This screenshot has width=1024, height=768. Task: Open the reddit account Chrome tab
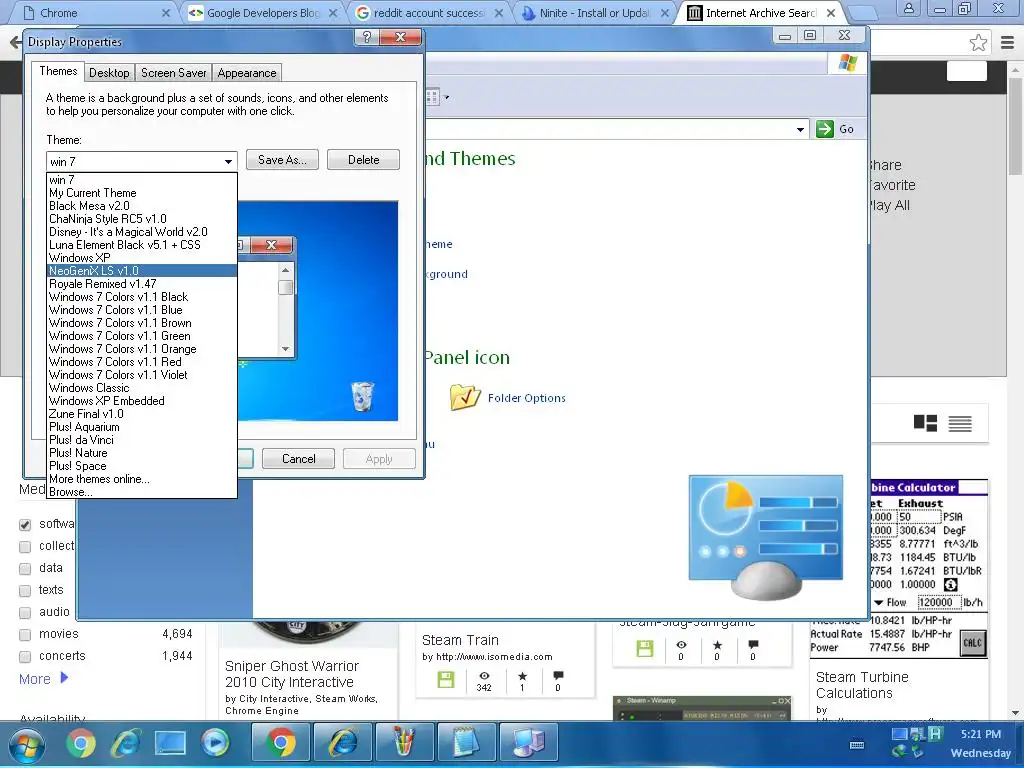[428, 12]
